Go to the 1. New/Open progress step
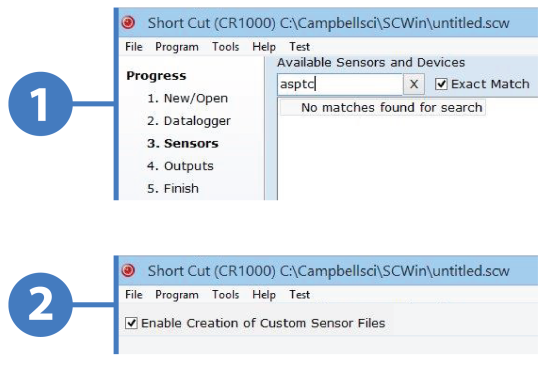Screen dimensions: 550x368 [188, 98]
